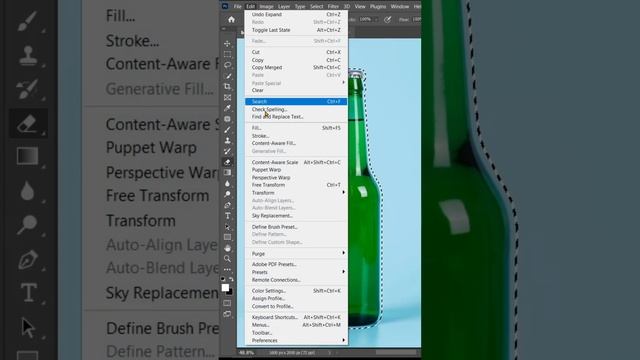Open the Image menu
Viewport: 640px width, 360px height.
click(266, 7)
